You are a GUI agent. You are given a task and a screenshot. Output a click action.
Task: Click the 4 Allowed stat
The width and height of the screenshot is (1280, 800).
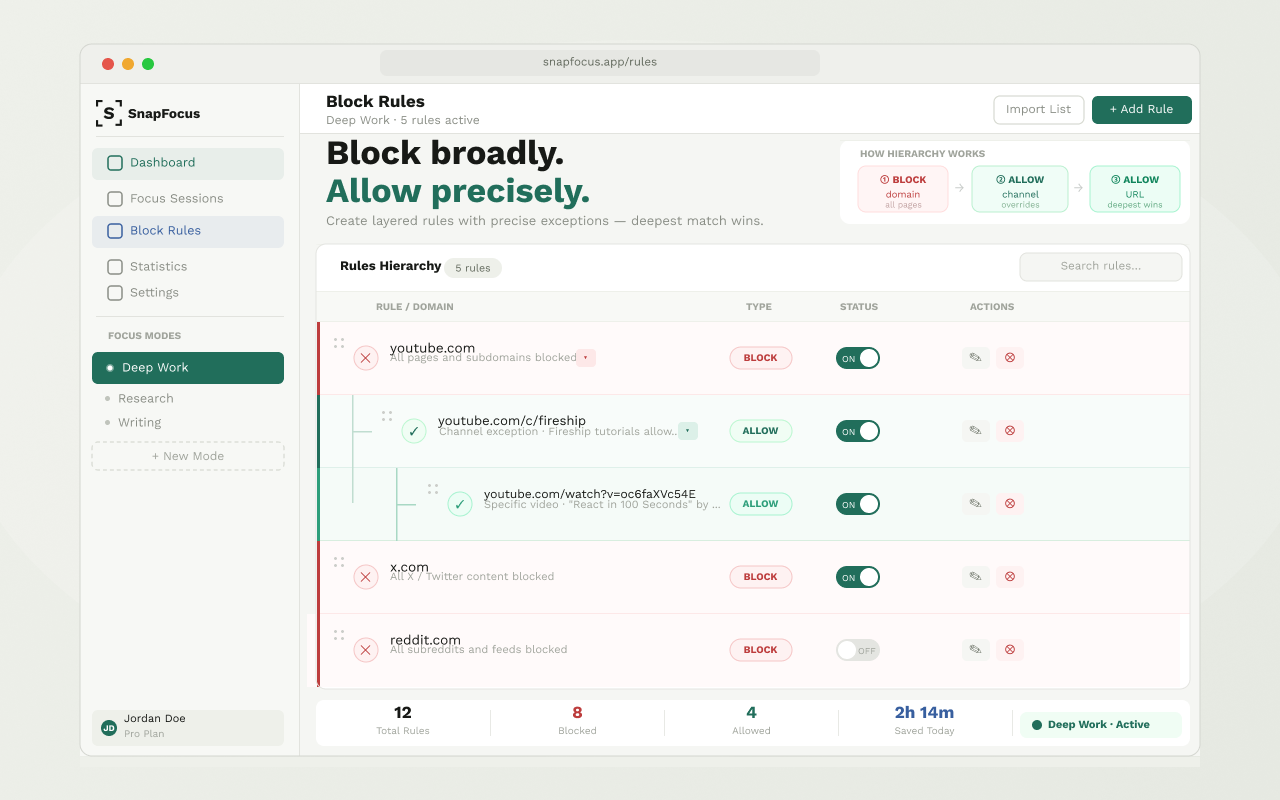[x=751, y=721]
